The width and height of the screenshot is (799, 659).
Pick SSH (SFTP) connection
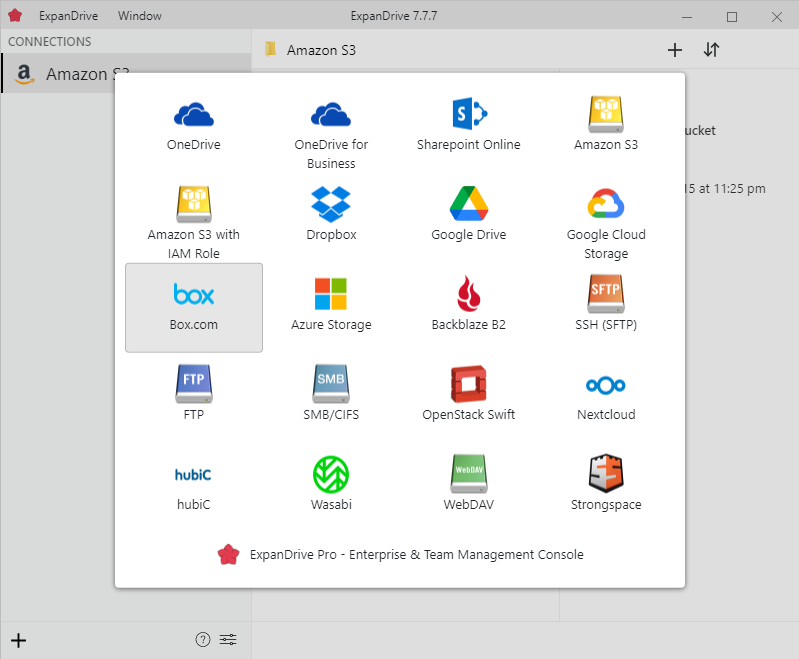click(606, 295)
